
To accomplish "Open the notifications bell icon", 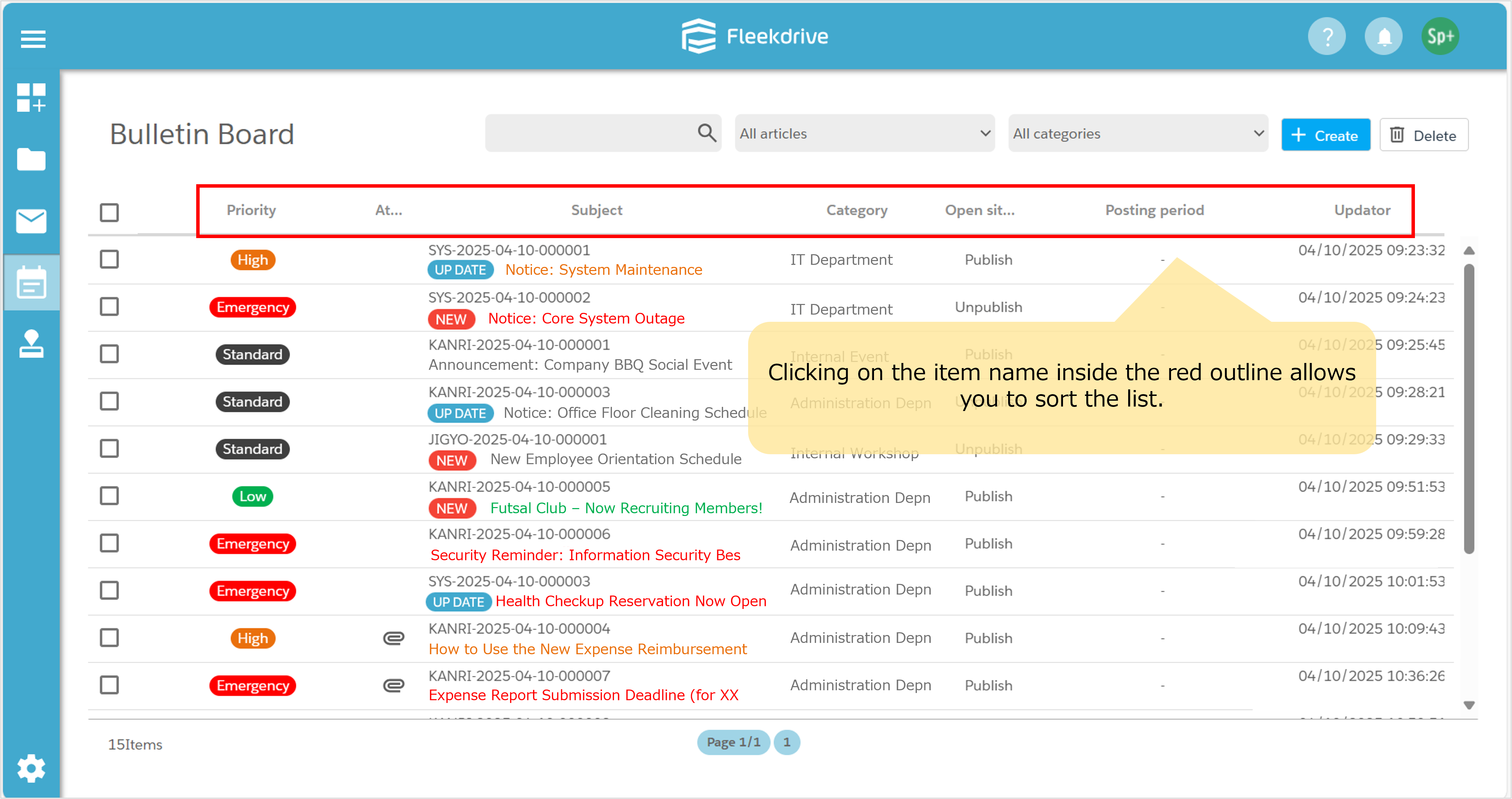I will (1383, 36).
